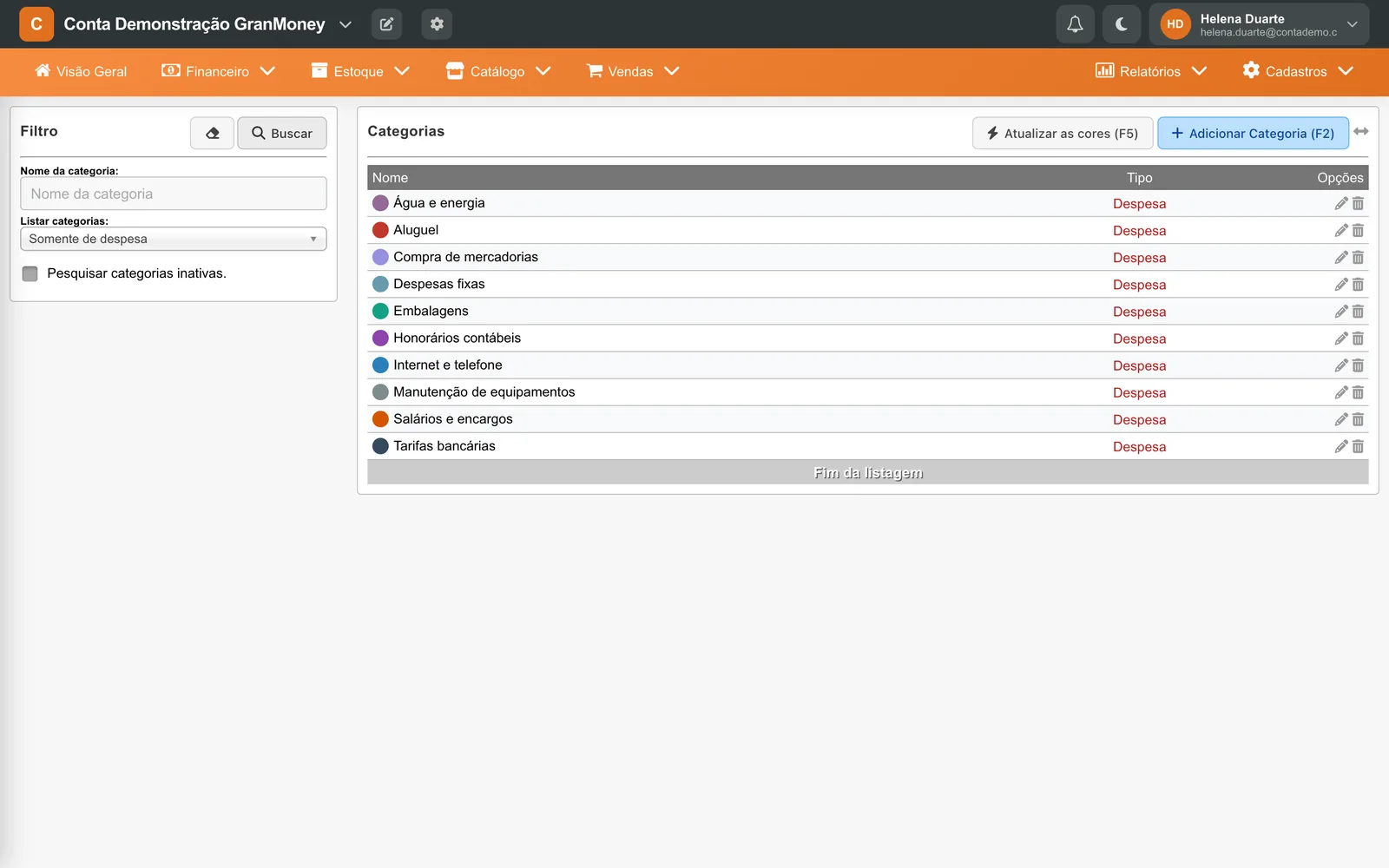Open the Listar categorias dropdown

coord(174,239)
